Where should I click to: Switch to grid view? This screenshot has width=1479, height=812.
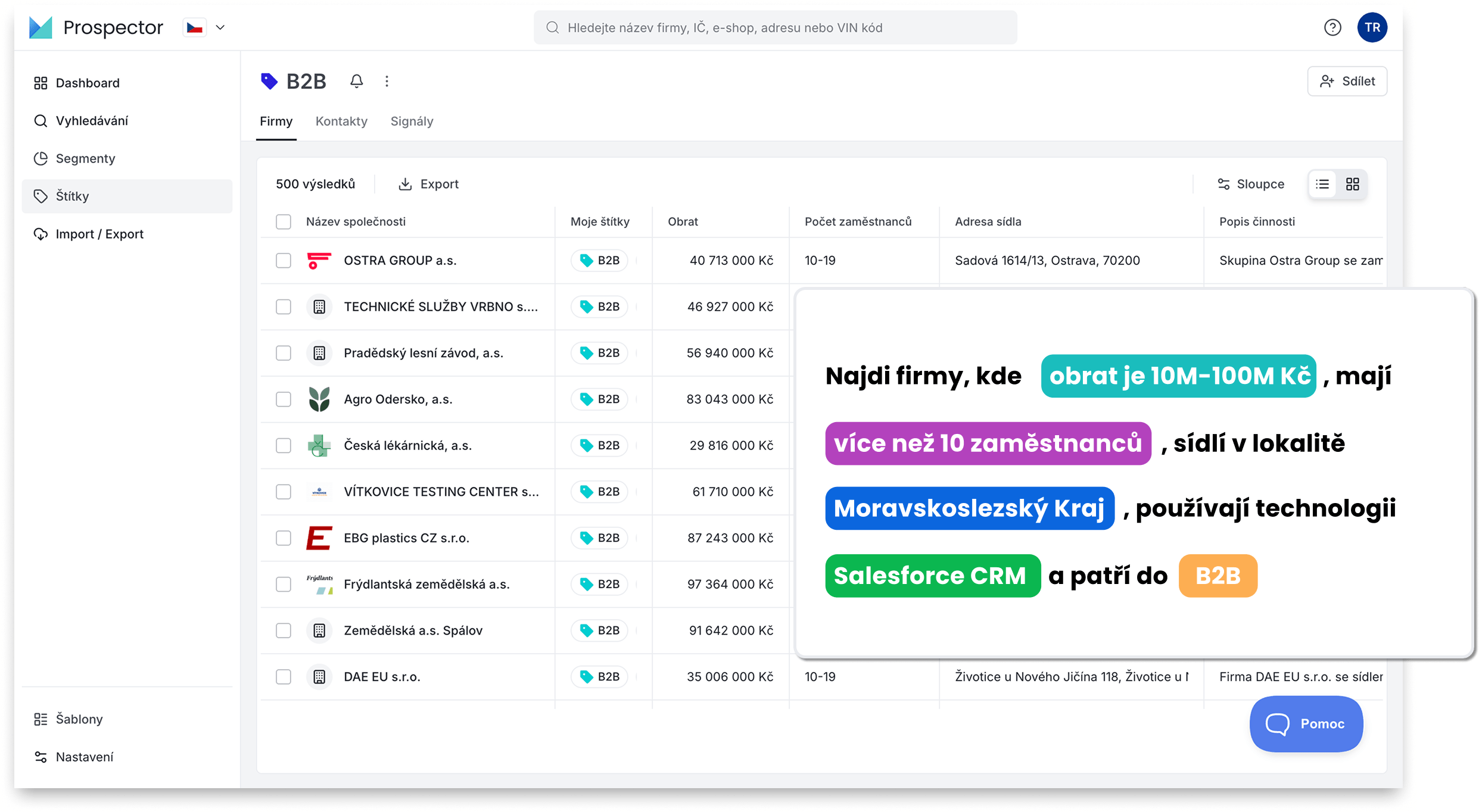[1352, 184]
